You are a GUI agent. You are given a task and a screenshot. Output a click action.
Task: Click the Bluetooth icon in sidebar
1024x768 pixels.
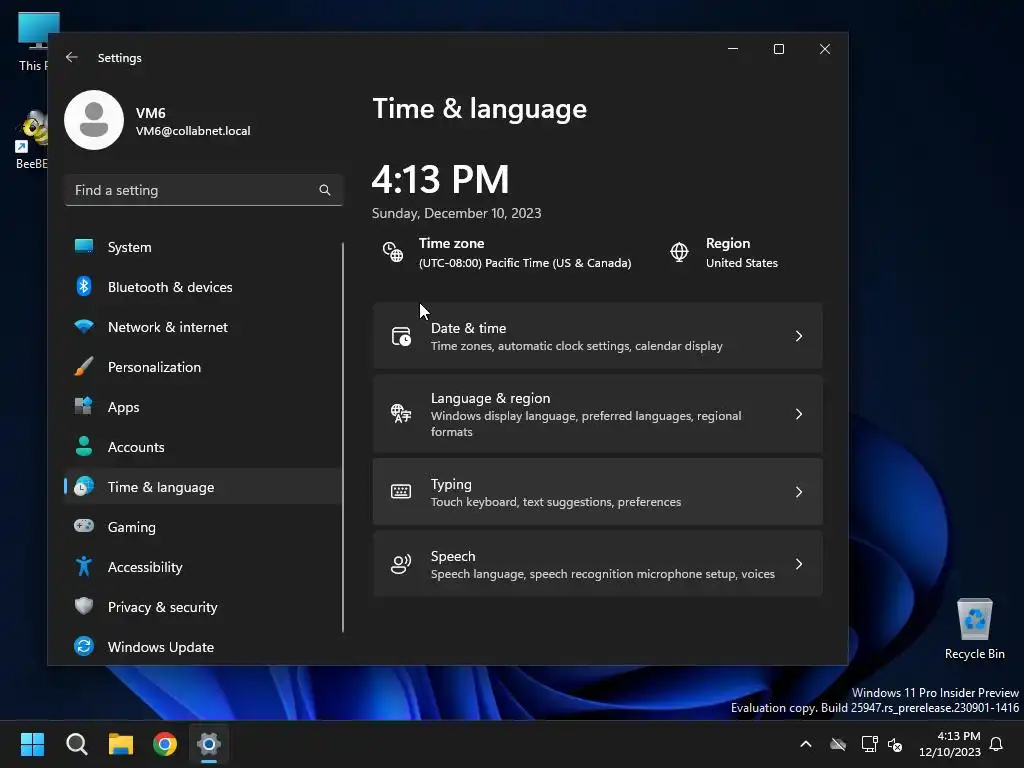(x=84, y=286)
